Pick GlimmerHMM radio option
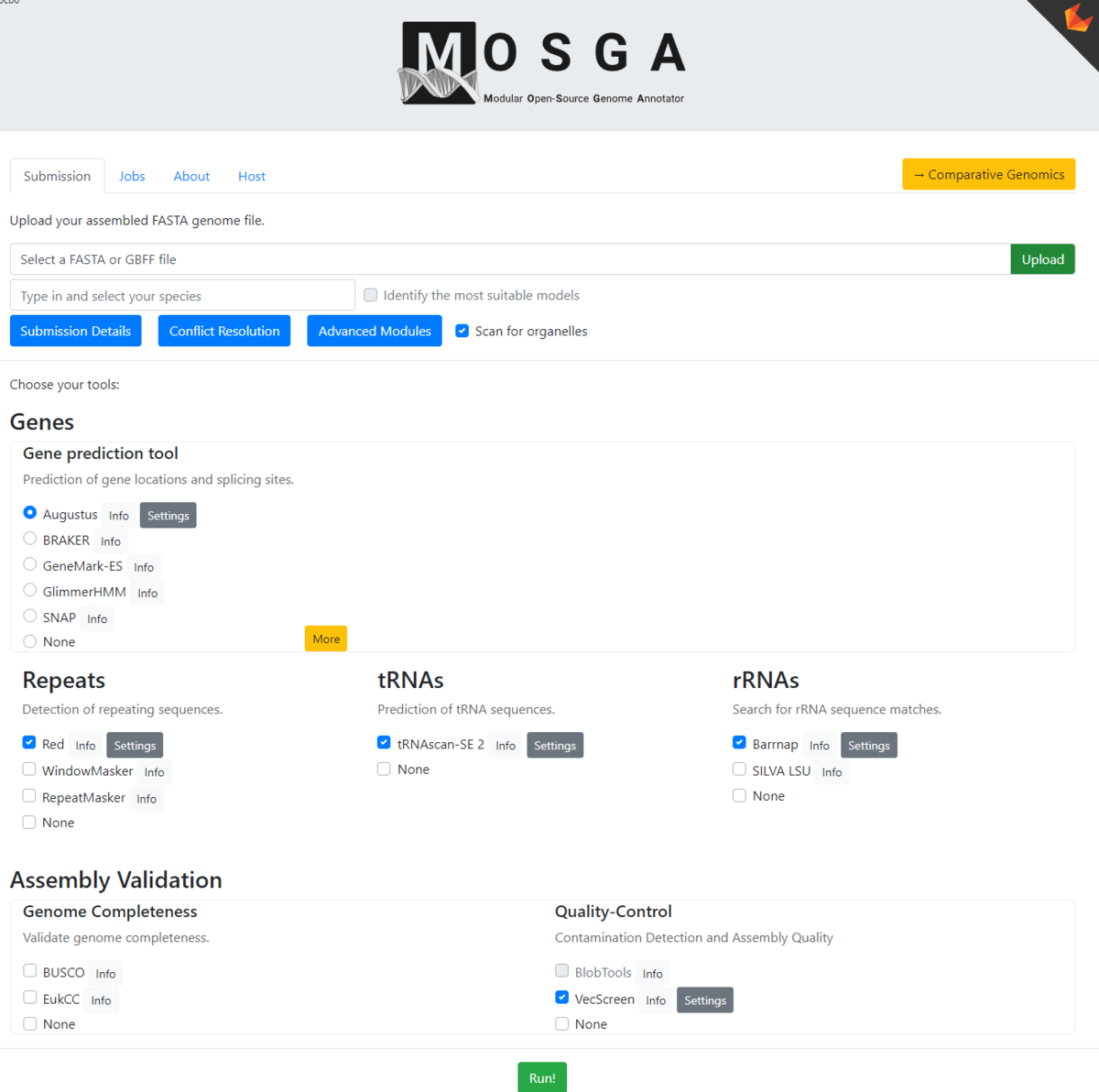This screenshot has height=1092, width=1099. (x=30, y=590)
